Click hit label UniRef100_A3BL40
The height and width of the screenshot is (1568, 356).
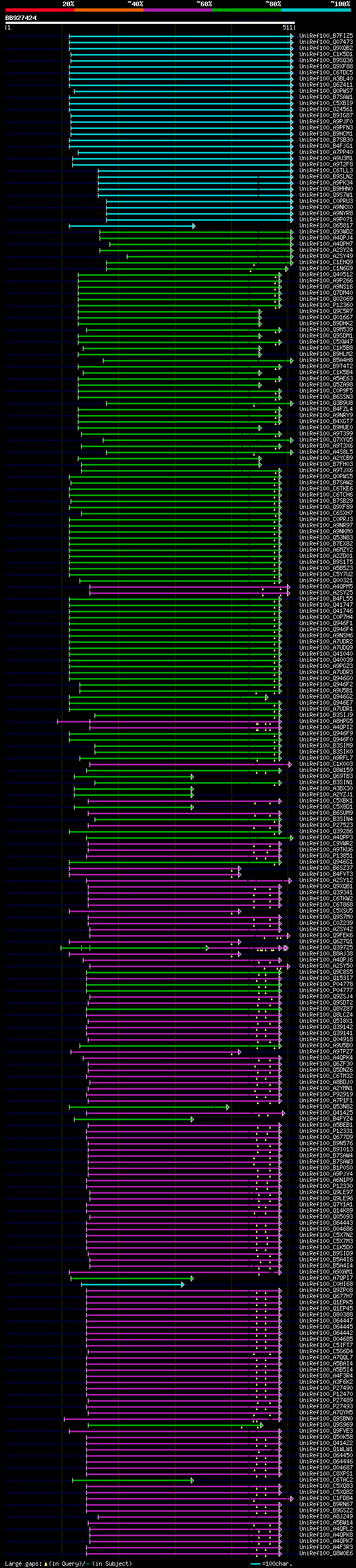(326, 78)
